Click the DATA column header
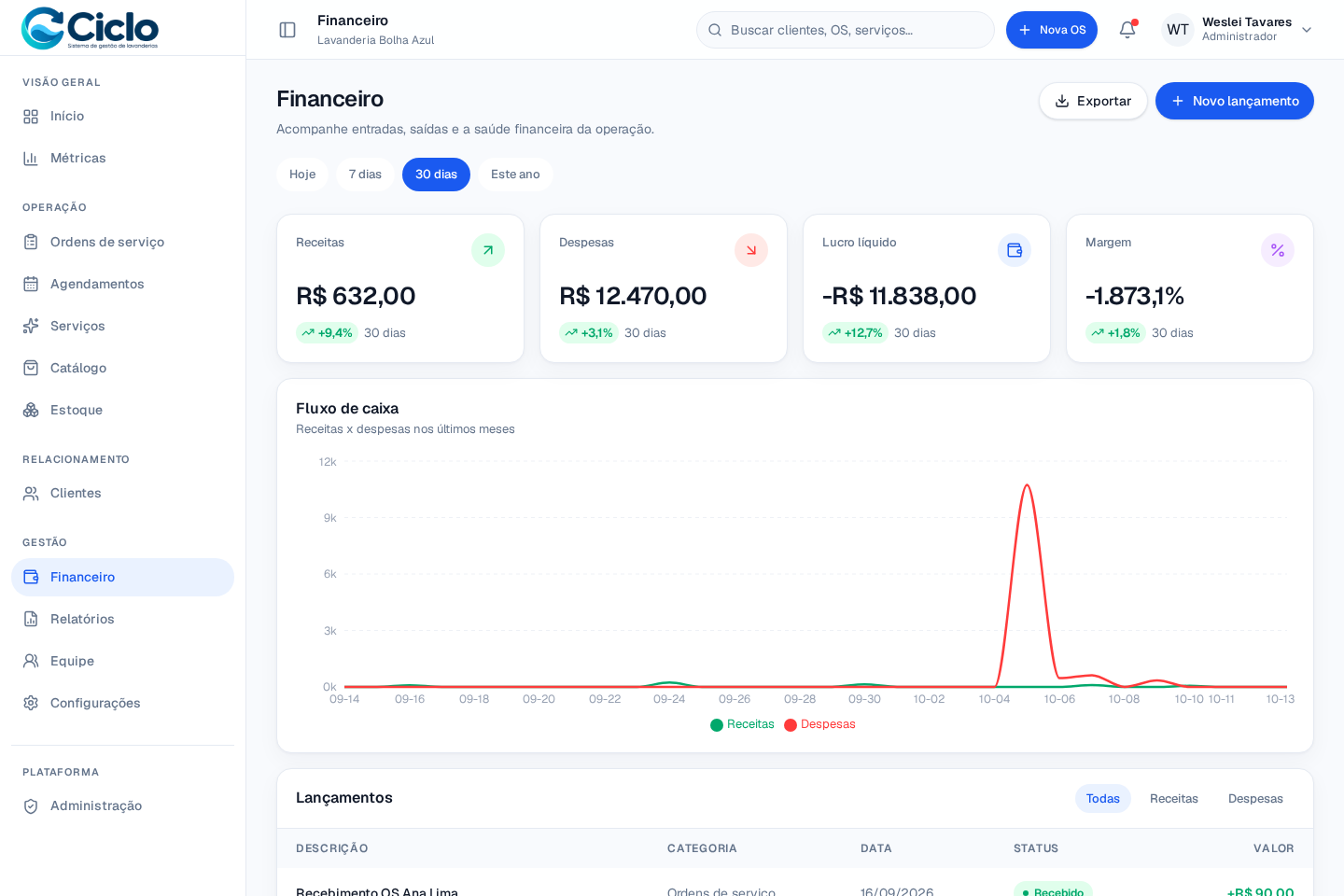1344x896 pixels. 875,848
